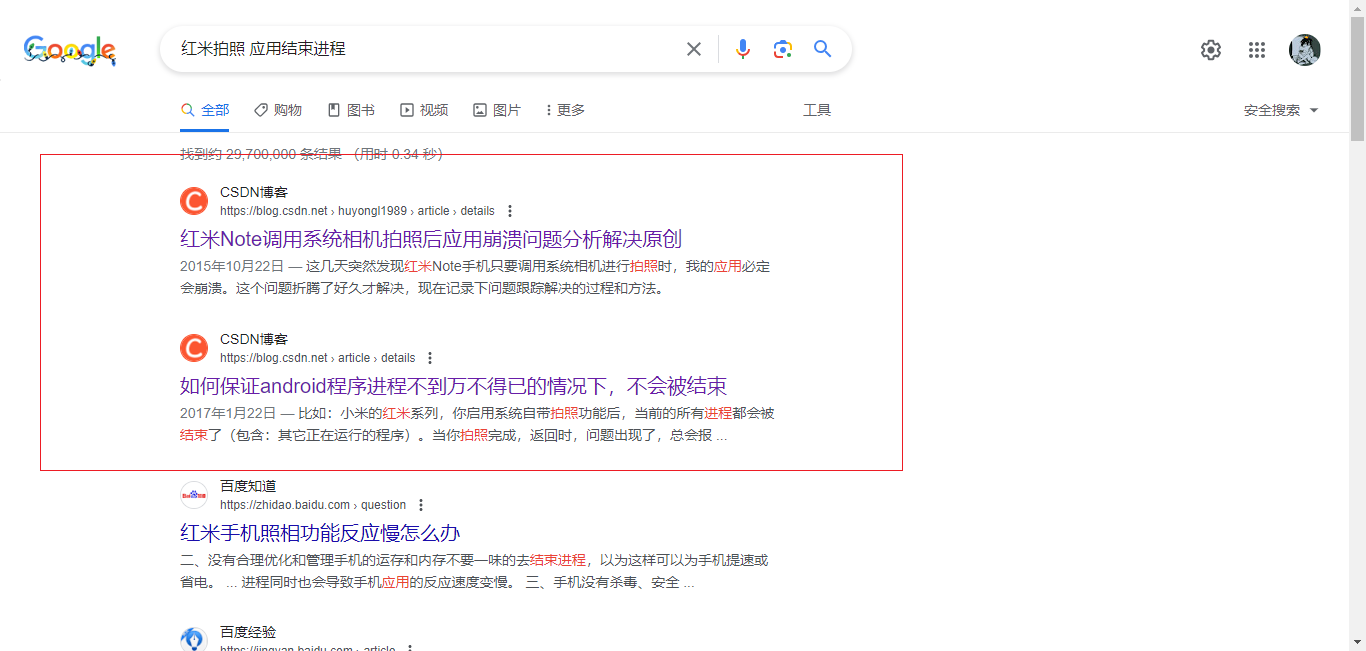
Task: Open three-dot menu for zhidao.baidu.com result
Action: click(421, 505)
